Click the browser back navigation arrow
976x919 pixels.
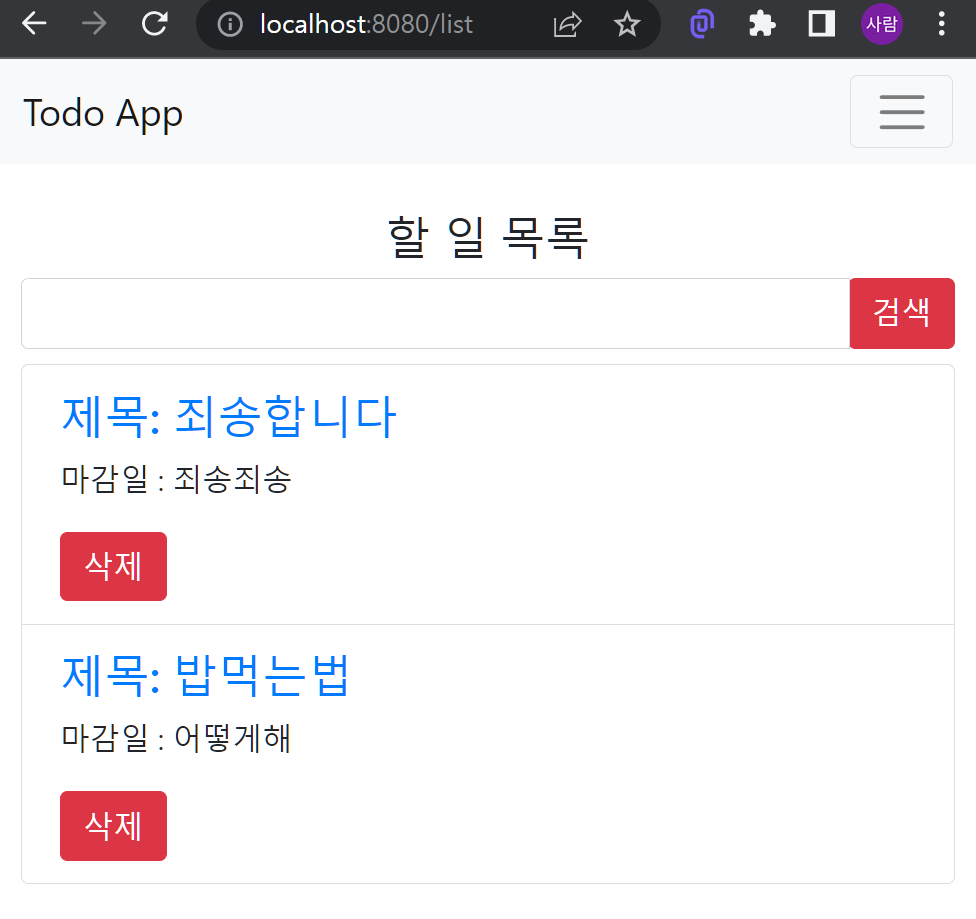click(x=33, y=23)
